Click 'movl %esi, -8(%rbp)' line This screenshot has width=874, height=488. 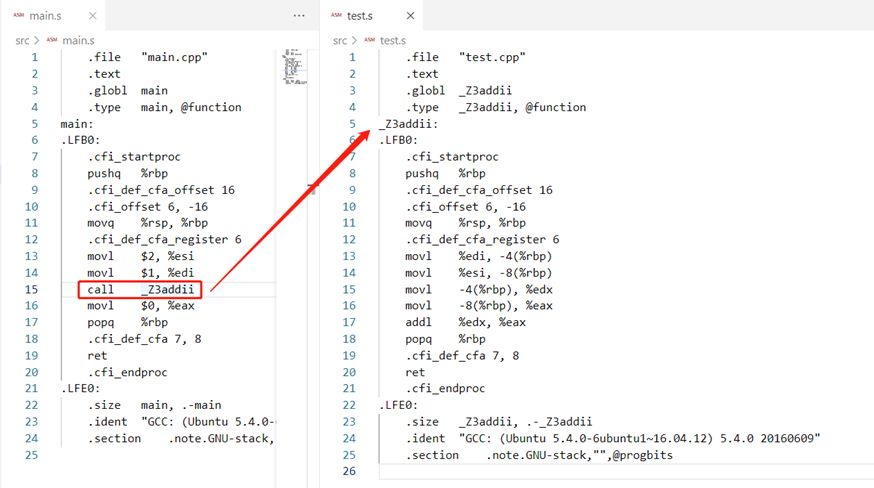pyautogui.click(x=478, y=273)
